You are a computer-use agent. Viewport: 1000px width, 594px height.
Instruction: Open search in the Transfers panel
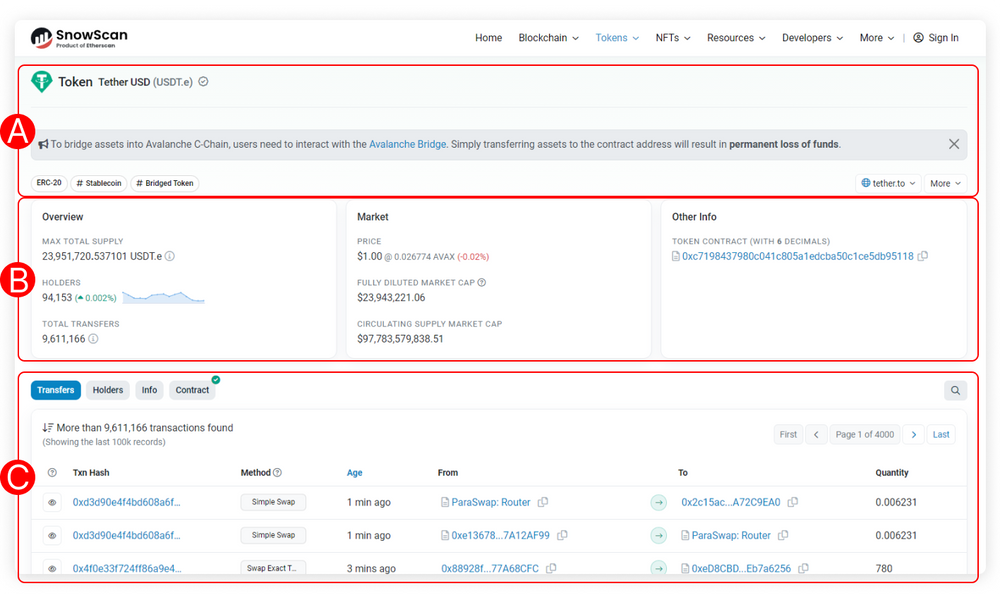tap(955, 390)
